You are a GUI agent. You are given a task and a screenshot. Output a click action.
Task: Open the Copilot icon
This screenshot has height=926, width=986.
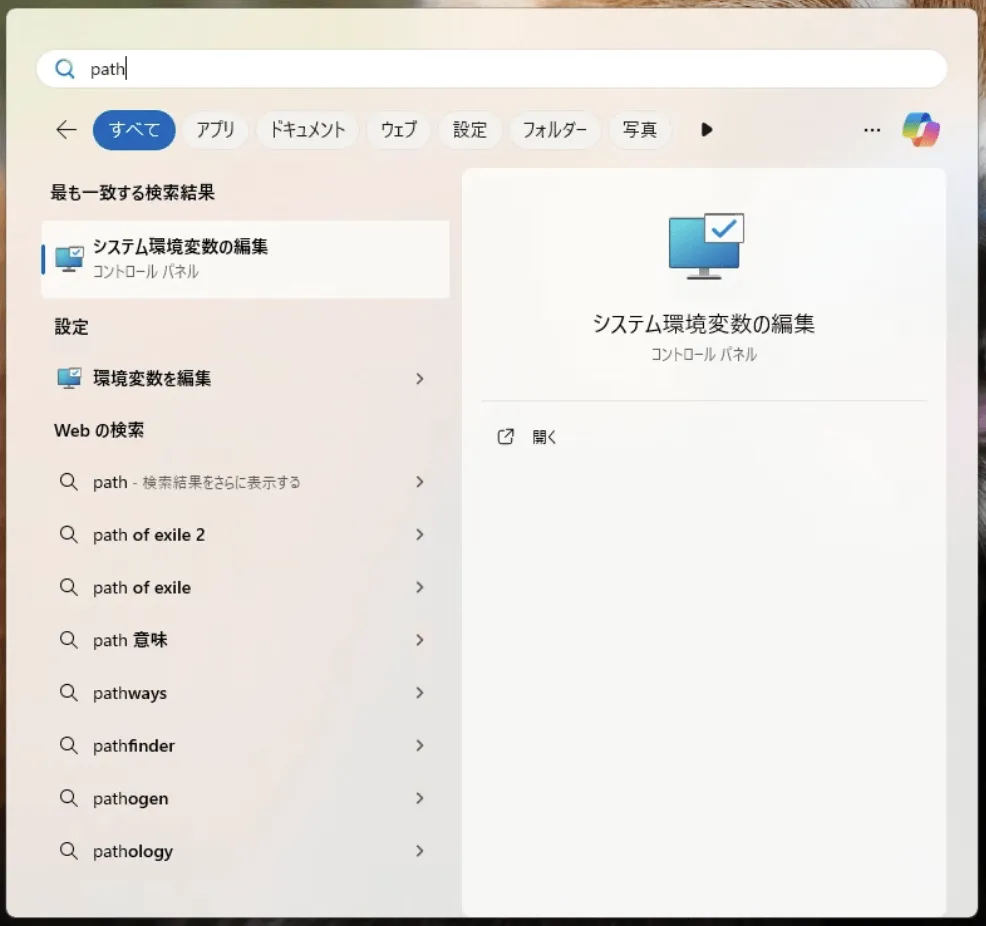tap(921, 130)
